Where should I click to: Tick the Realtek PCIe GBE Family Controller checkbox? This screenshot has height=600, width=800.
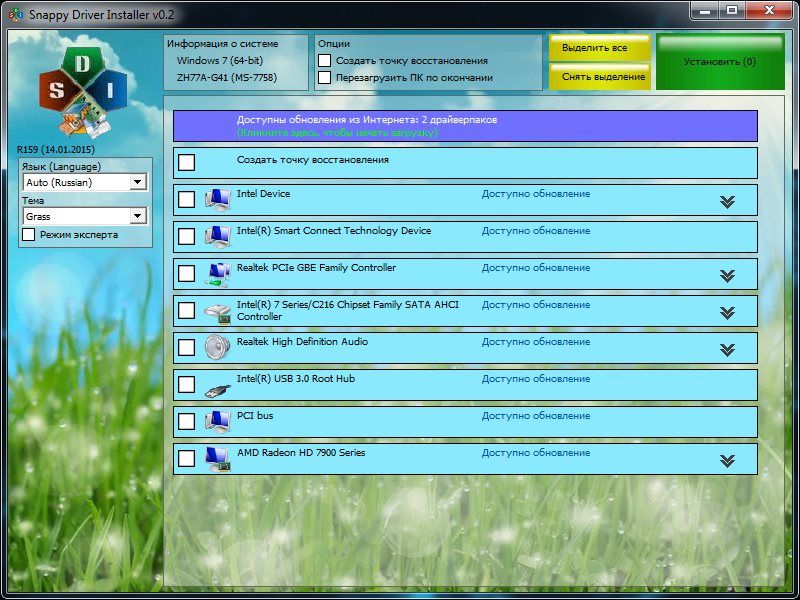[186, 273]
